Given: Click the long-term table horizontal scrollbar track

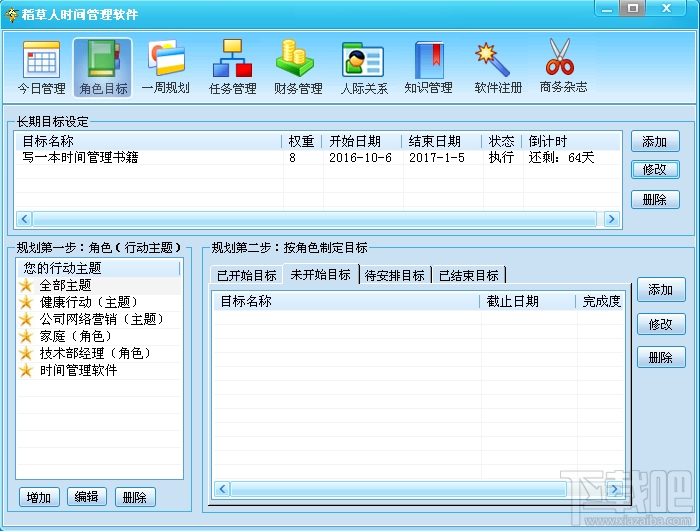Looking at the screenshot, I should (315, 219).
